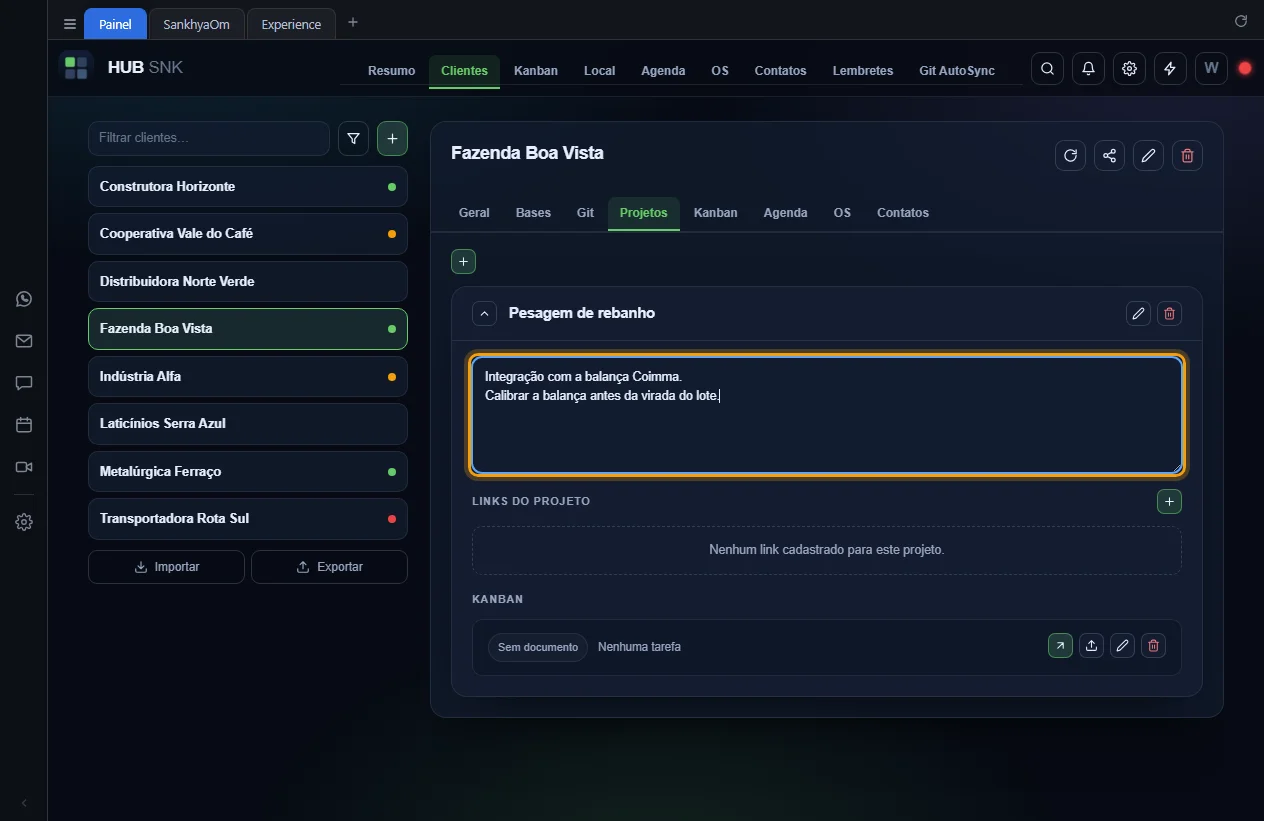The image size is (1264, 821).
Task: Open the Contatos tab of the client
Action: pyautogui.click(x=903, y=213)
